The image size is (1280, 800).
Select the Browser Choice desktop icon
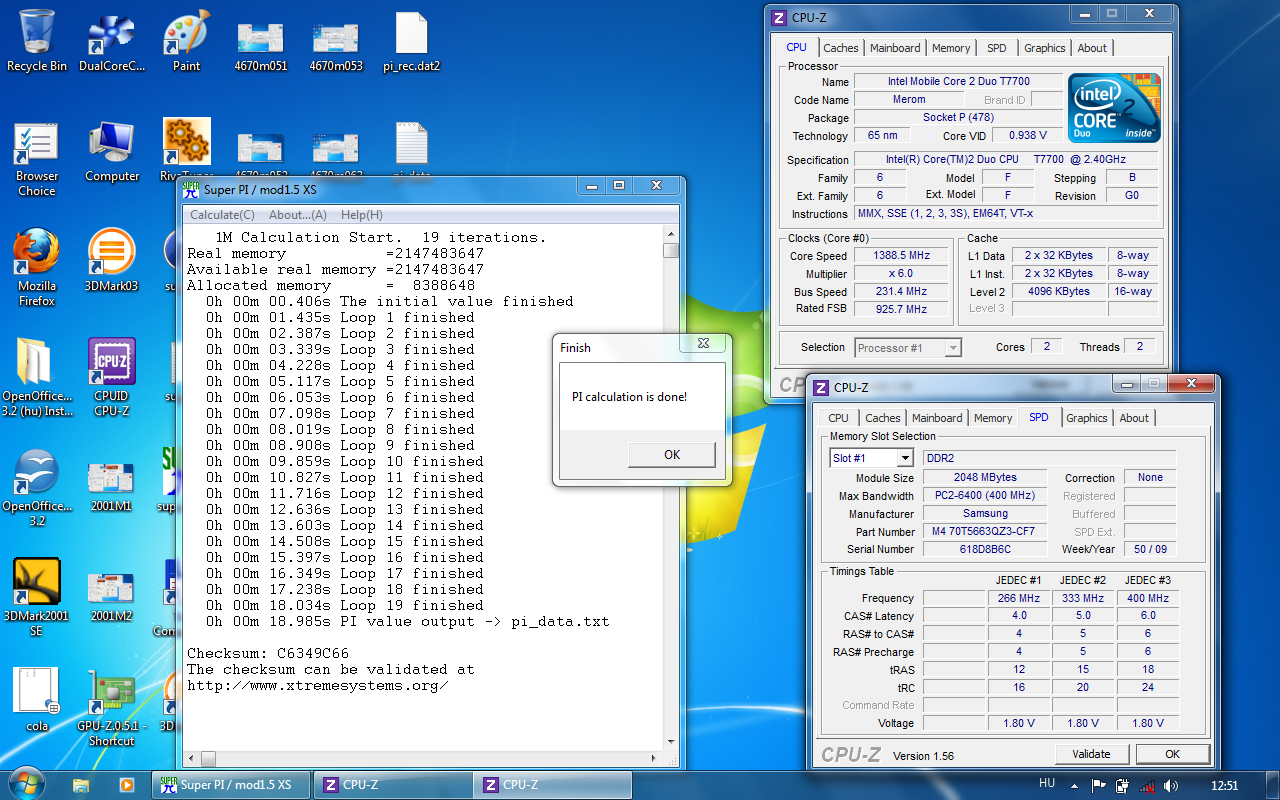37,158
